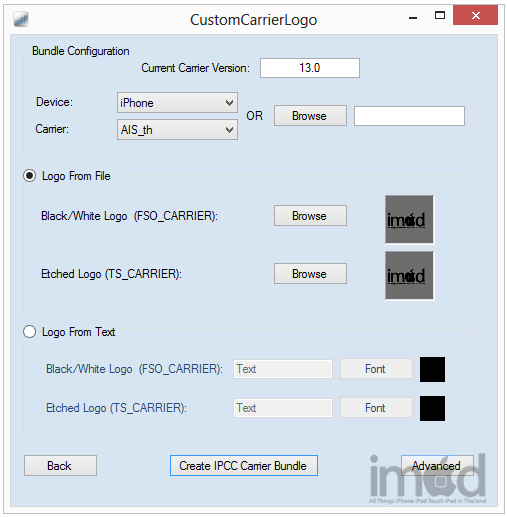
Task: Click the Current Carrier Version field
Action: point(310,68)
